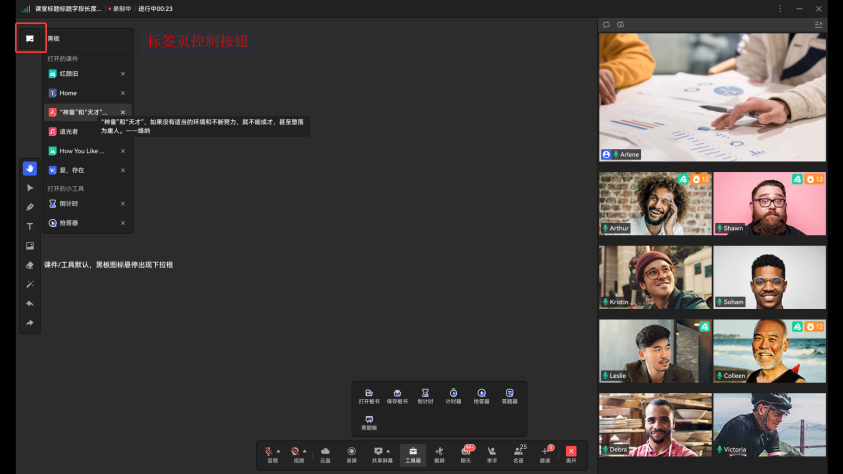
Task: Select the pen drawing tool
Action: click(x=30, y=207)
